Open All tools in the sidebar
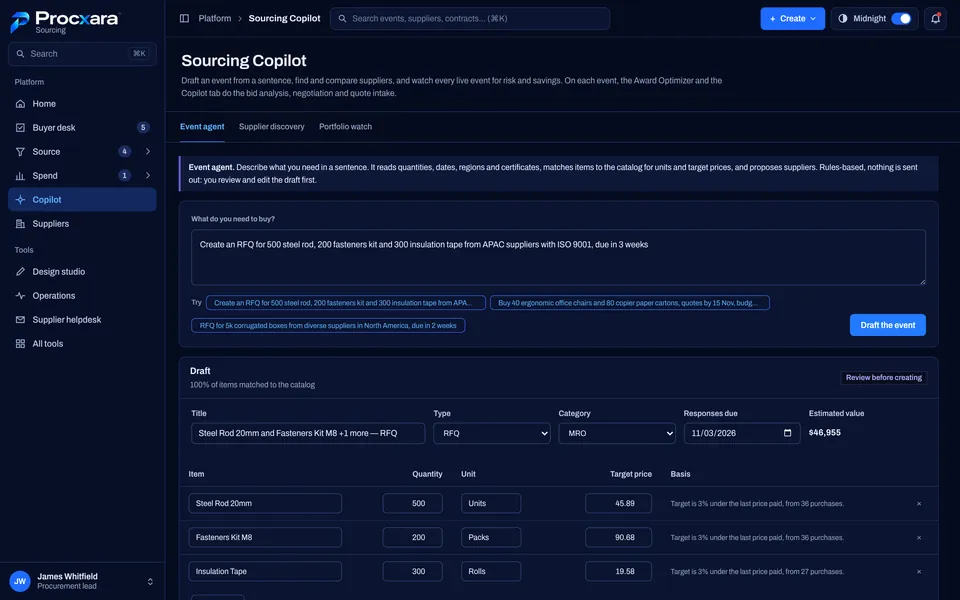This screenshot has width=960, height=600. coord(82,343)
